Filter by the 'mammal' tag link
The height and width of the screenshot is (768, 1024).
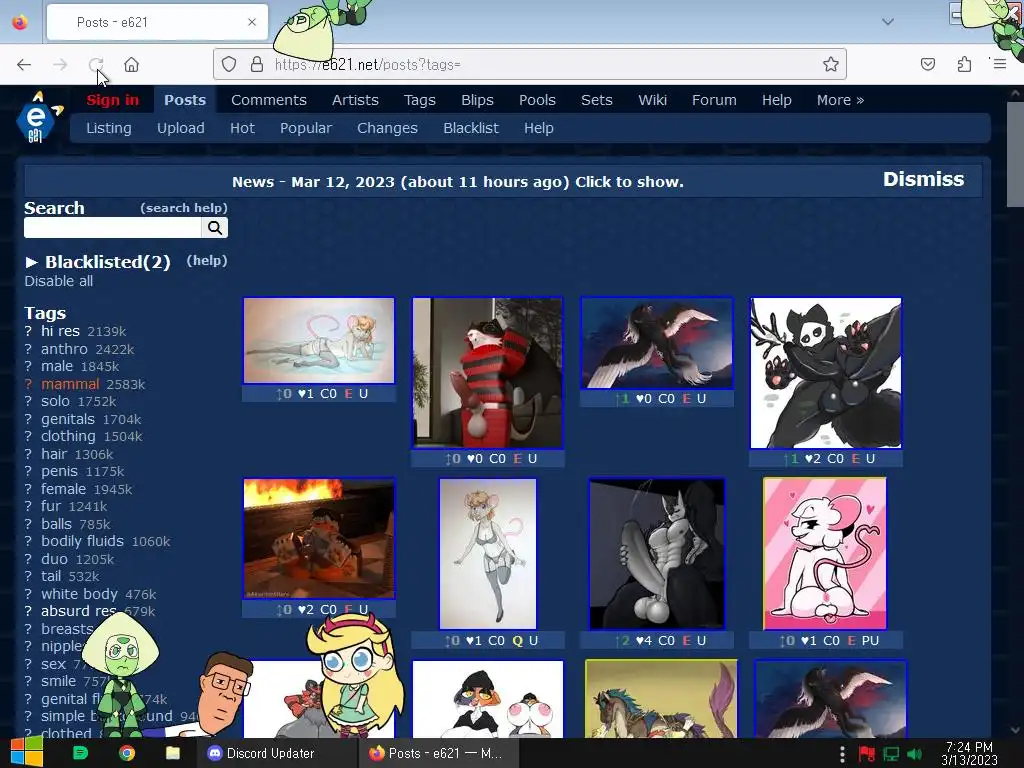(x=70, y=384)
